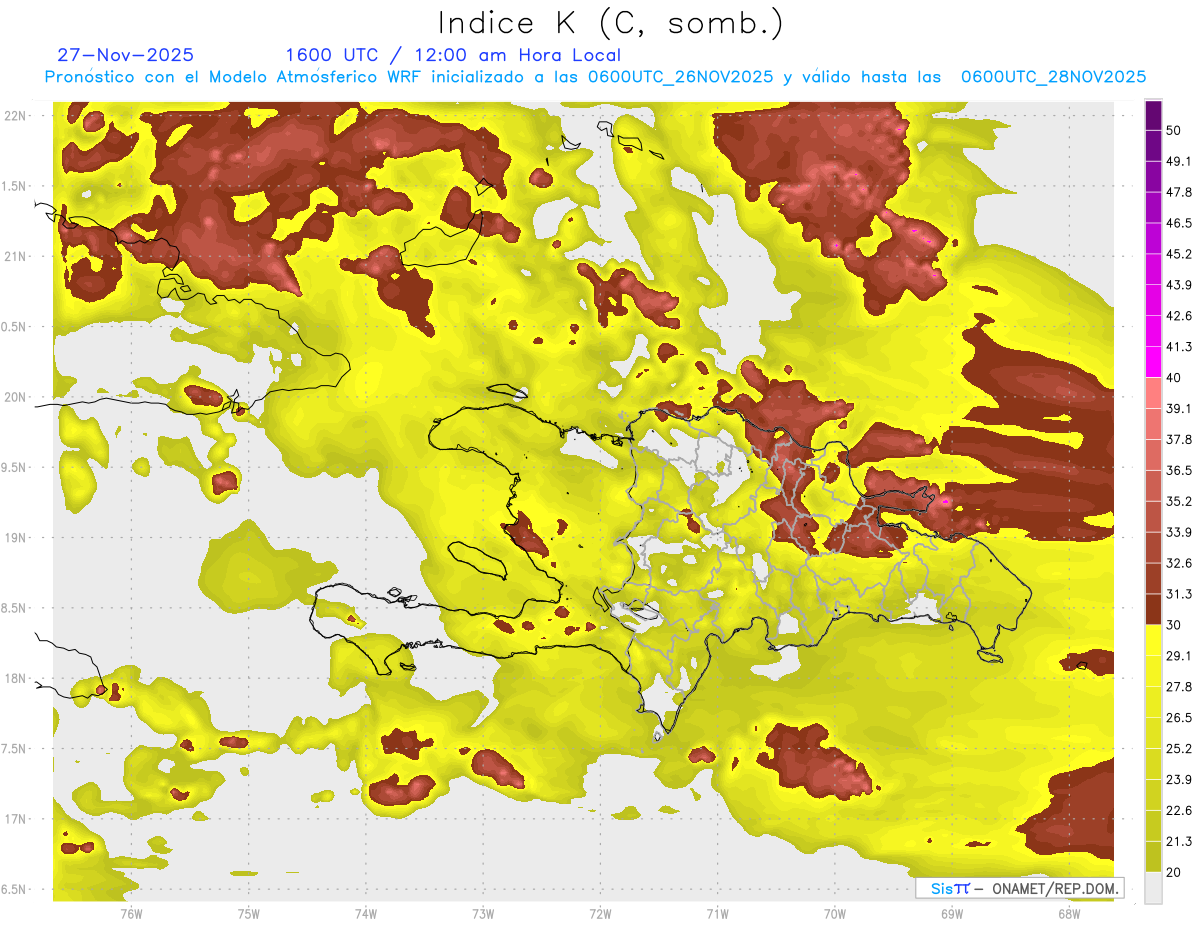Viewport: 1200px width, 927px height.
Task: Click the colorbar value '30'
Action: tap(1174, 624)
